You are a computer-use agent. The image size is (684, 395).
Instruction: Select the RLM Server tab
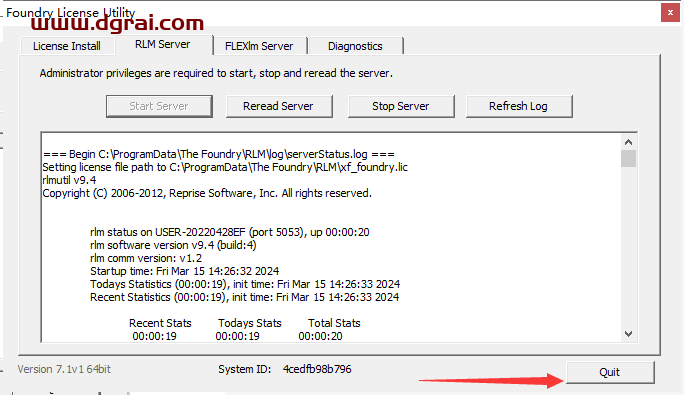[163, 45]
